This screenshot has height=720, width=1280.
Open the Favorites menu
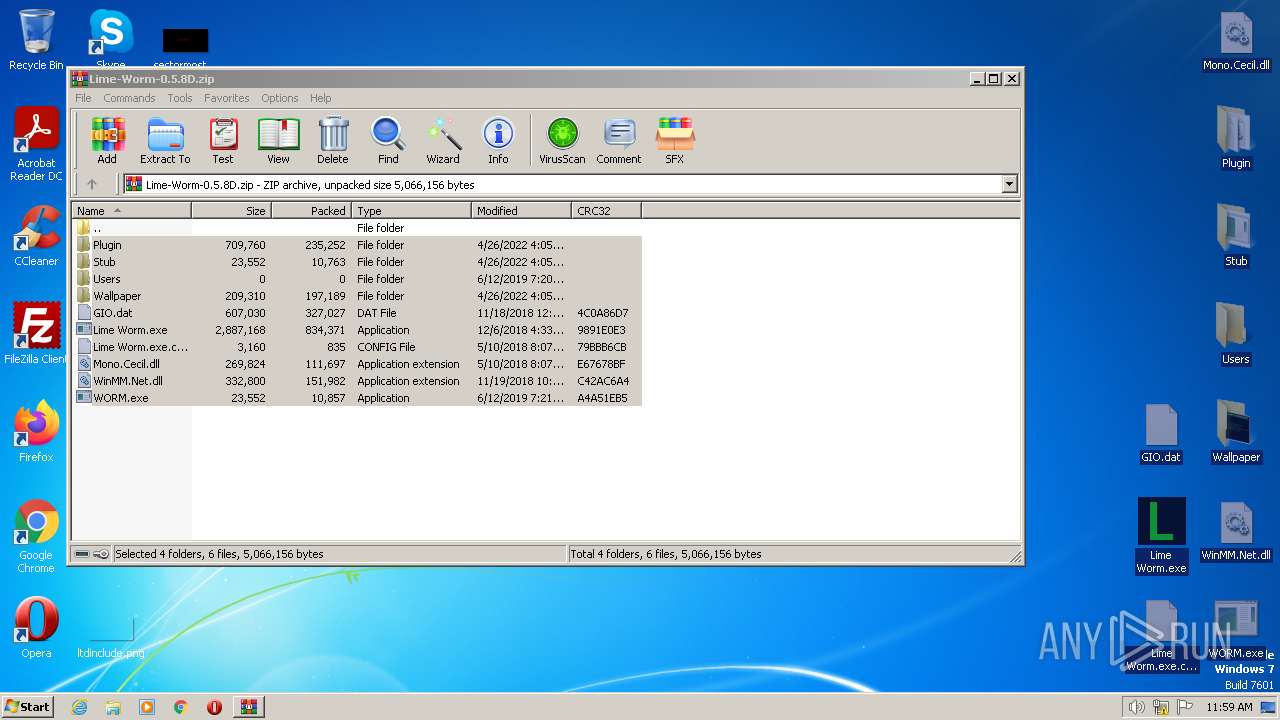point(227,98)
